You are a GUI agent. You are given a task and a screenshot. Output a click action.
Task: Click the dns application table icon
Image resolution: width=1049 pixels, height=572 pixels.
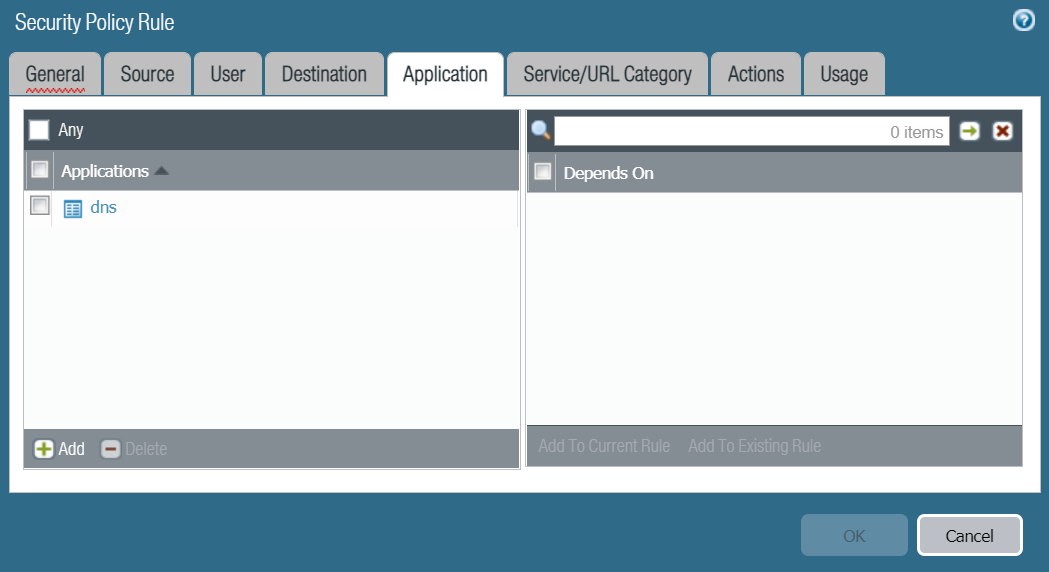73,209
